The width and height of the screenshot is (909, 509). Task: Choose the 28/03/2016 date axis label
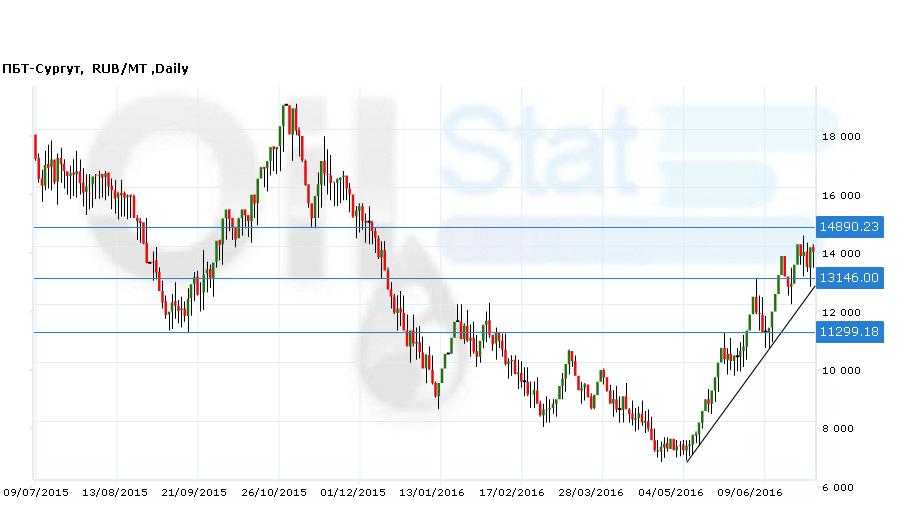tap(591, 492)
